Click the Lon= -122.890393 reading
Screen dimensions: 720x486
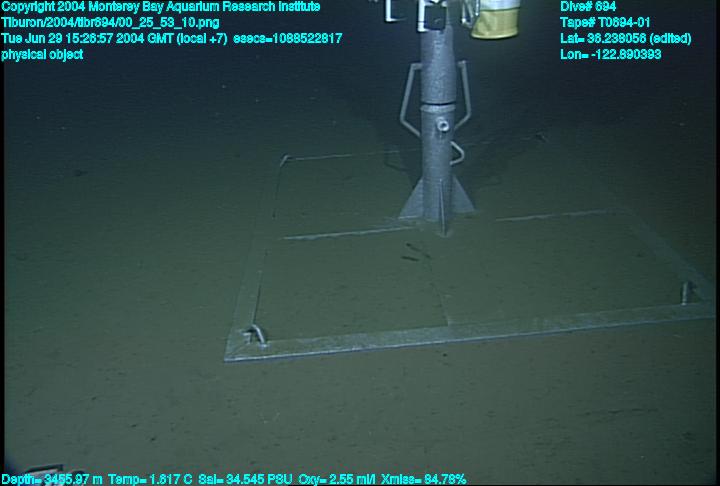click(x=611, y=55)
